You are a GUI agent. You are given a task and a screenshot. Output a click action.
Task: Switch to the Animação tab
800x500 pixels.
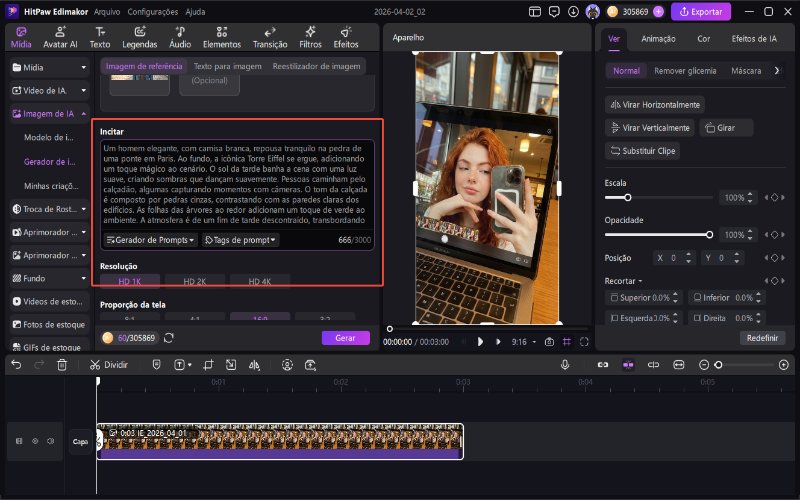[658, 39]
